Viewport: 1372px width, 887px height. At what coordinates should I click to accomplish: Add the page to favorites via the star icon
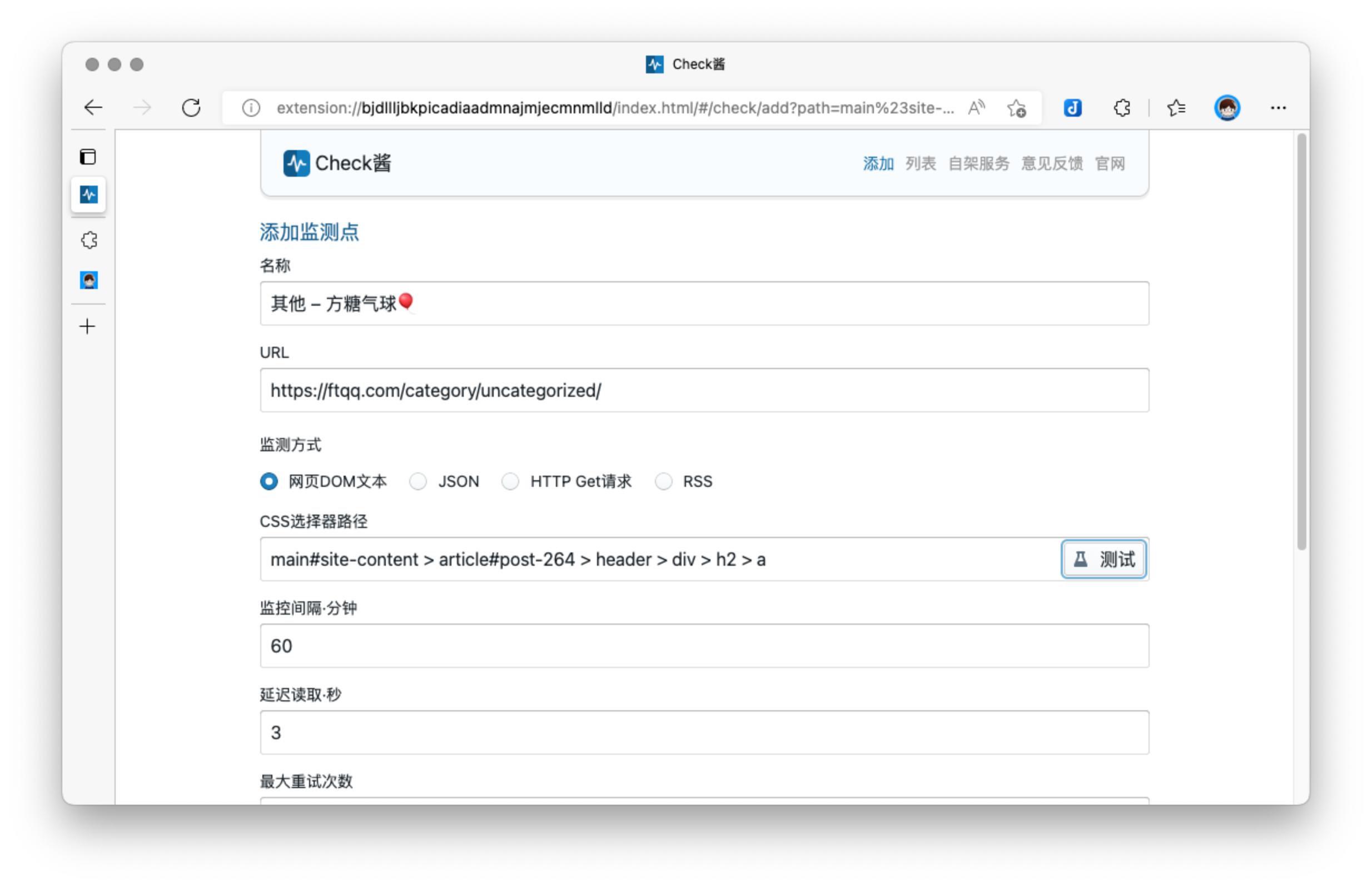click(1017, 108)
